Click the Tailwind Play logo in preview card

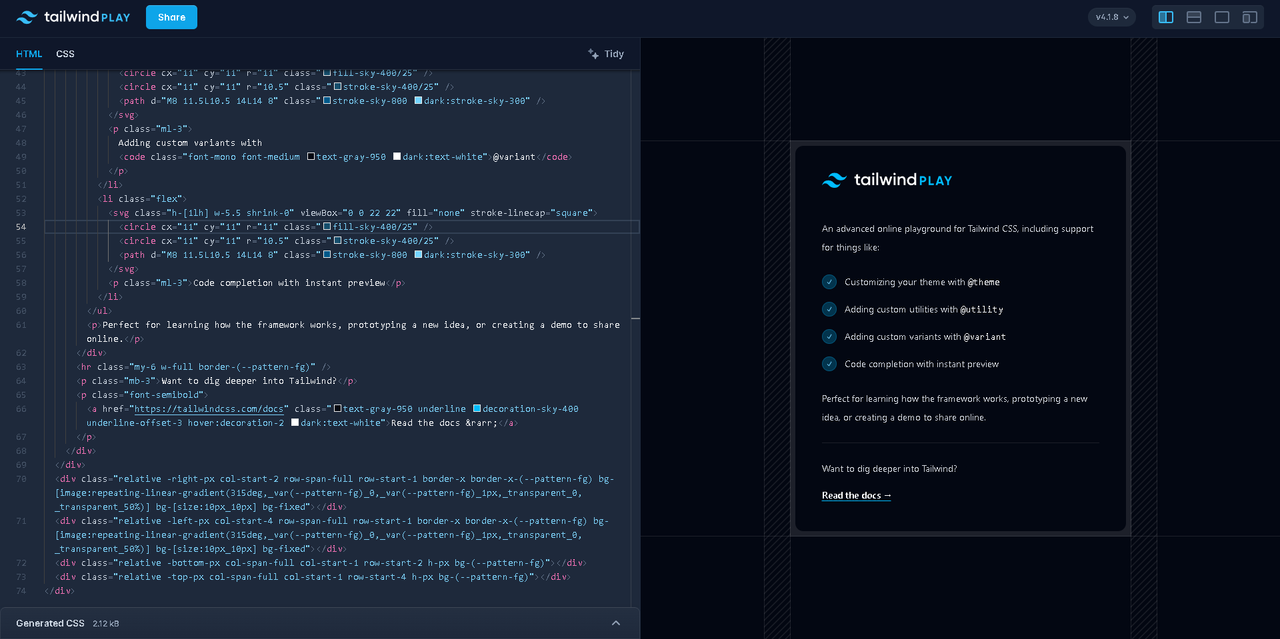coord(887,180)
